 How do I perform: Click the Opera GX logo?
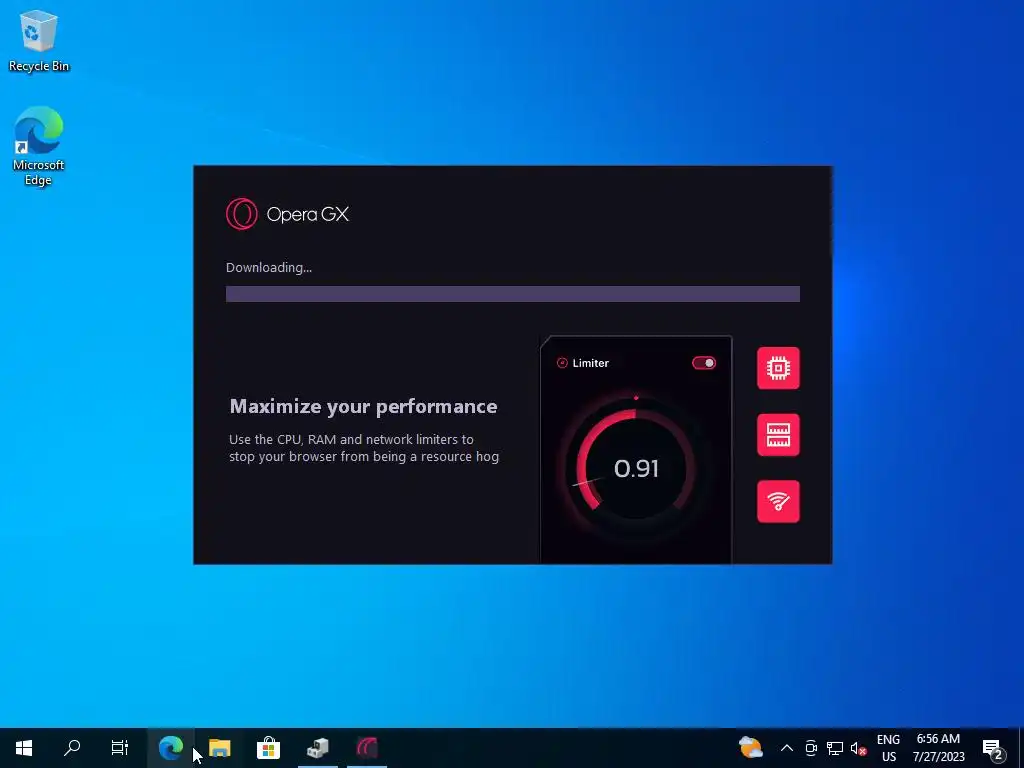[x=287, y=214]
